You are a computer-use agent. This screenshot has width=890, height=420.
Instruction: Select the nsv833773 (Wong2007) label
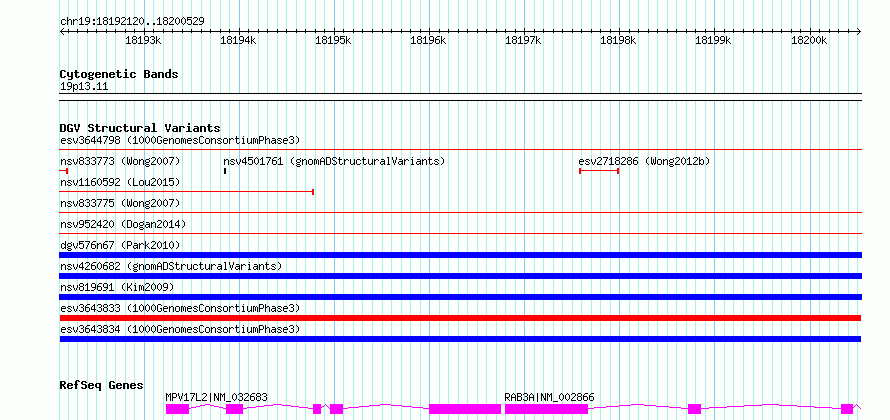[120, 161]
